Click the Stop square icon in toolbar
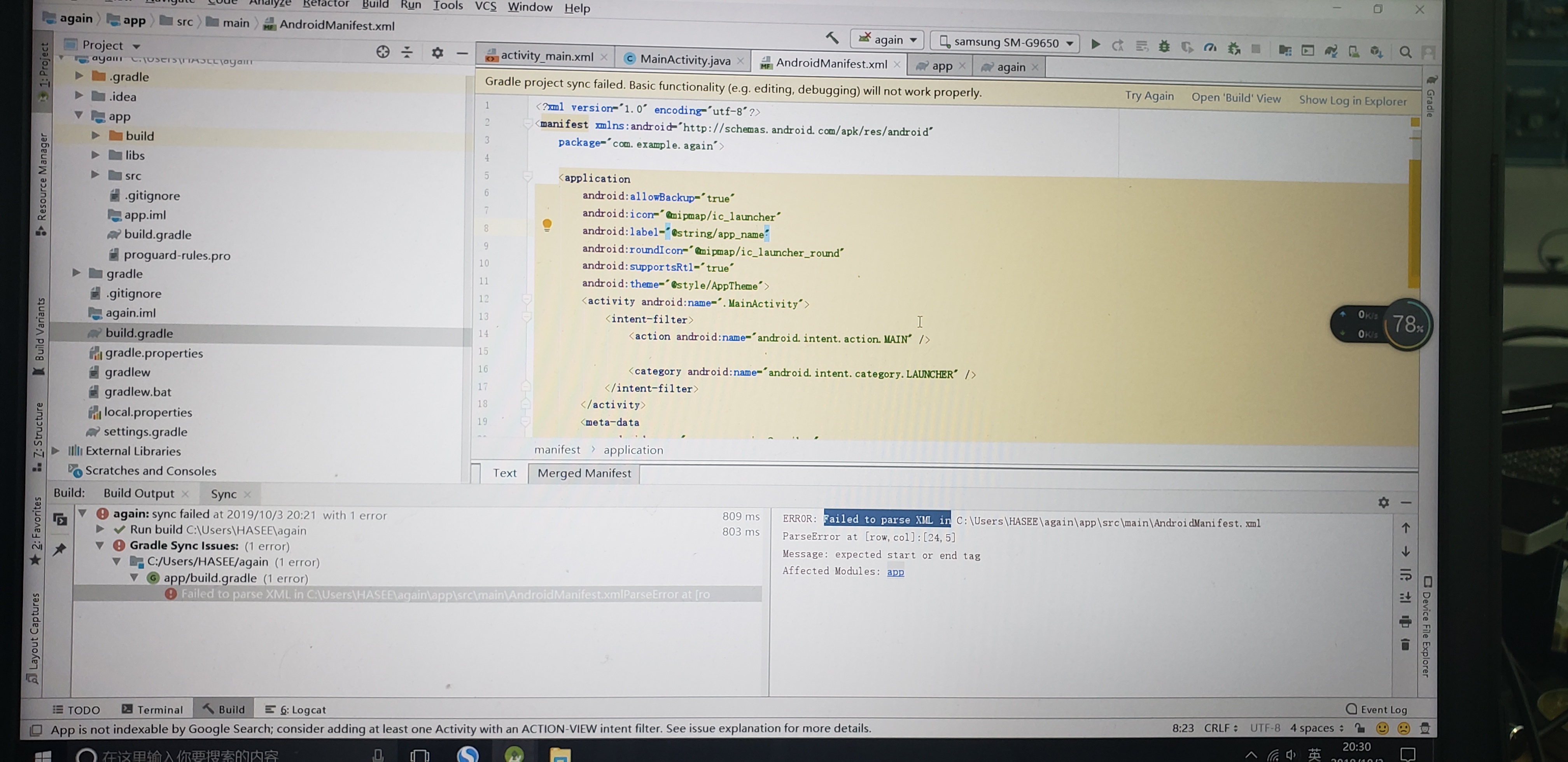 1255,49
